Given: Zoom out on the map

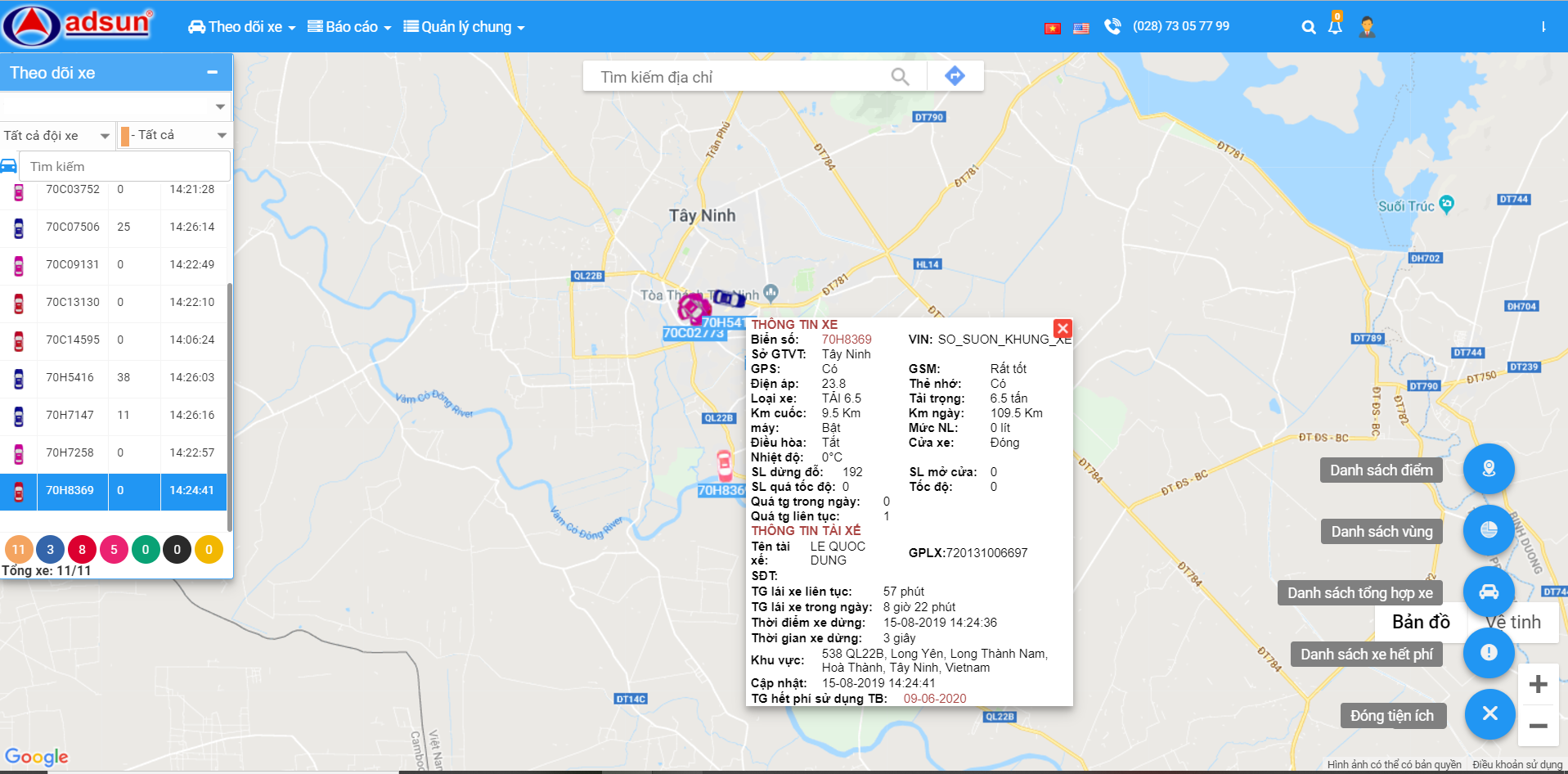Looking at the screenshot, I should [1538, 726].
